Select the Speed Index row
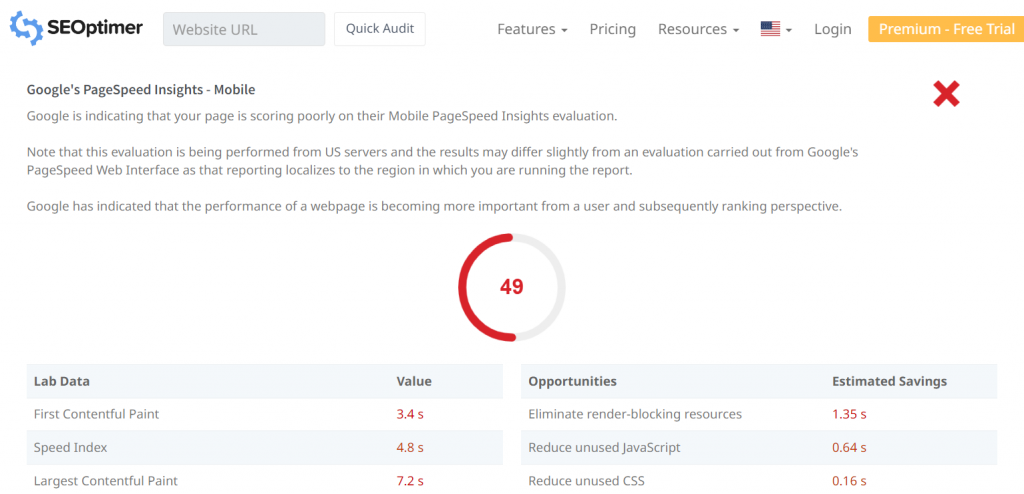1024x494 pixels. click(70, 447)
